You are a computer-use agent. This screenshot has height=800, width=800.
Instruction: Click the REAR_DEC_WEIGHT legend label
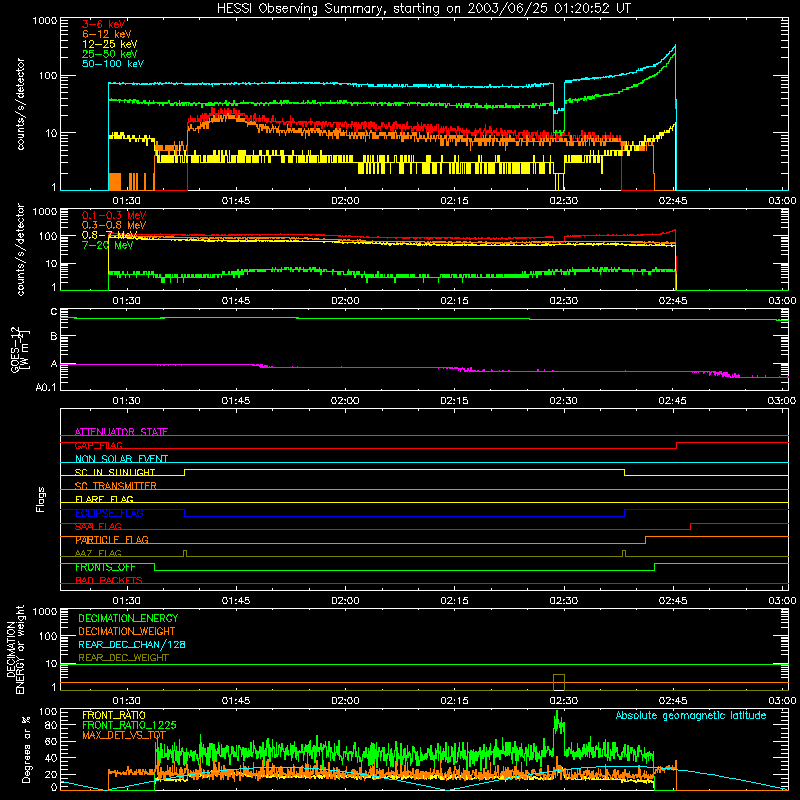click(123, 658)
